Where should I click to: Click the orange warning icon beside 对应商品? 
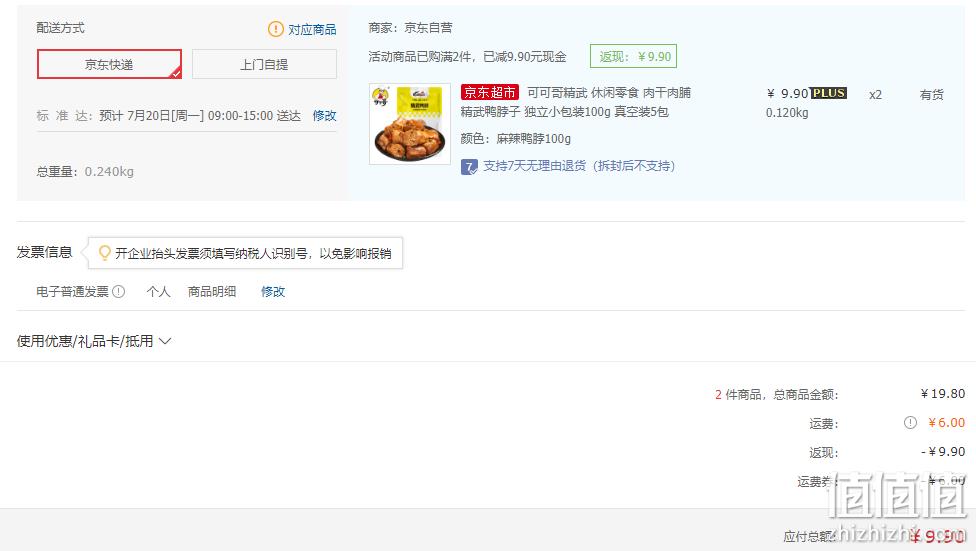coord(275,29)
